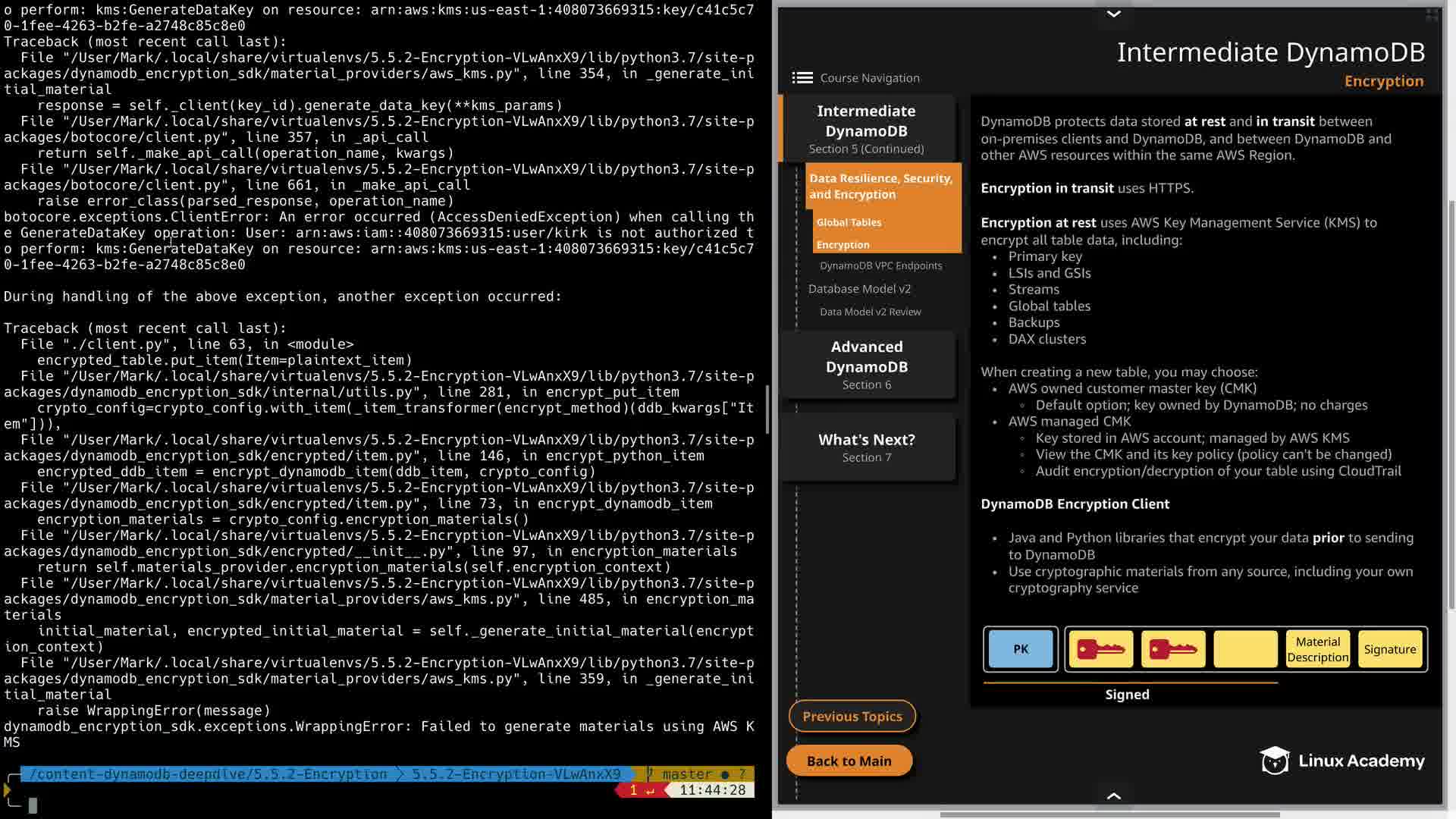Select the DynamoDB VPC Endpoints topic
Viewport: 1456px width, 819px height.
[x=880, y=265]
